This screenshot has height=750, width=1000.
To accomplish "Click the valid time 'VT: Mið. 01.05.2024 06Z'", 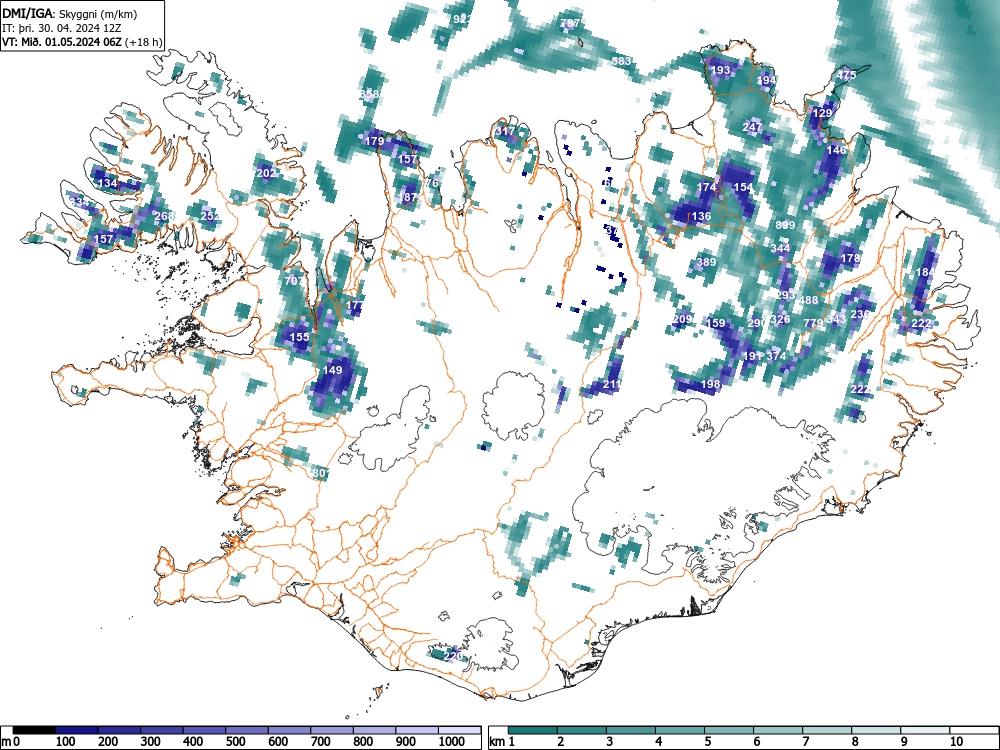I will coord(63,42).
